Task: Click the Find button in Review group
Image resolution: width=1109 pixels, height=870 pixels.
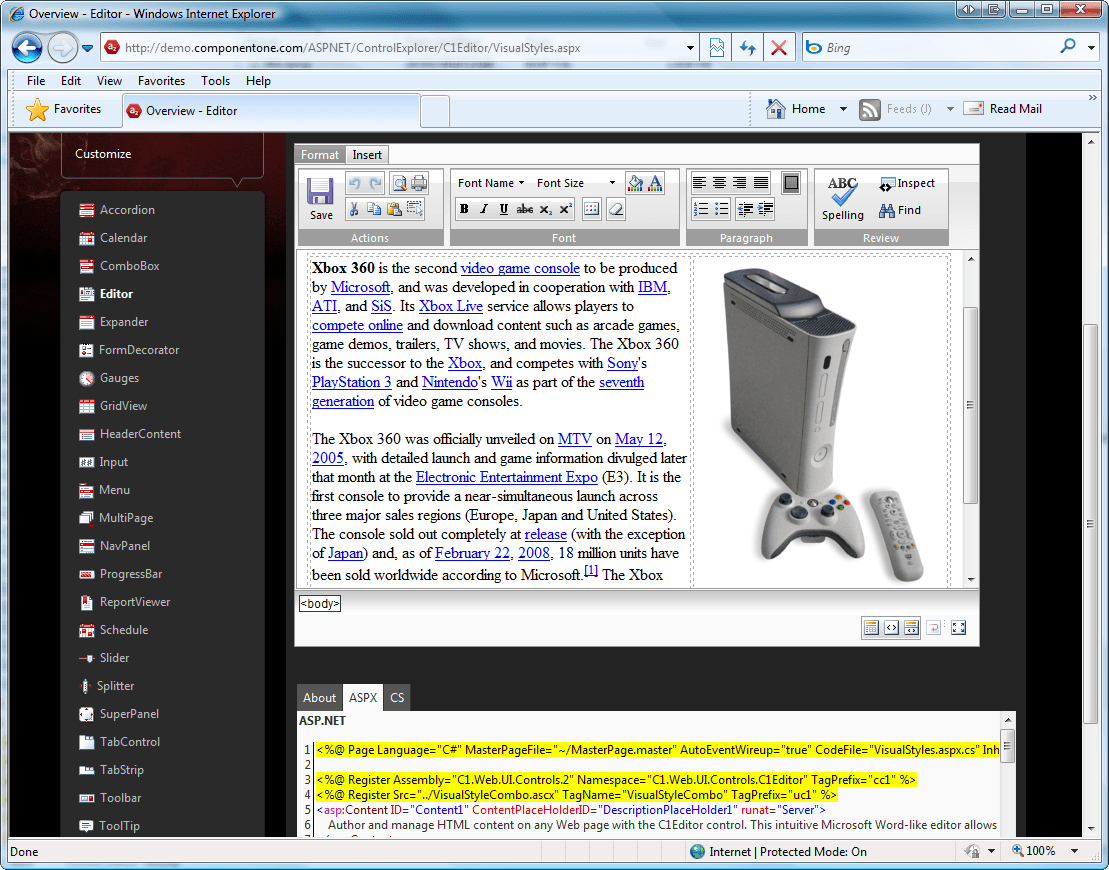Action: (900, 210)
